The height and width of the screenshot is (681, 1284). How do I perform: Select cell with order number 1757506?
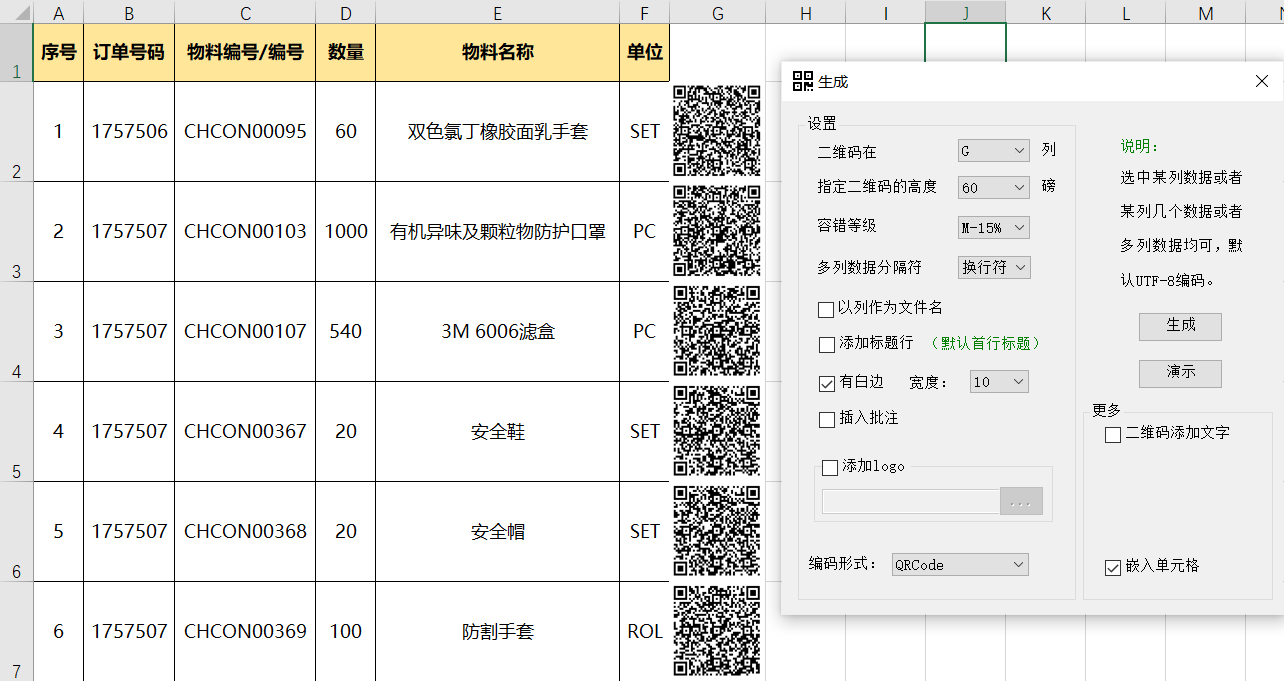129,132
